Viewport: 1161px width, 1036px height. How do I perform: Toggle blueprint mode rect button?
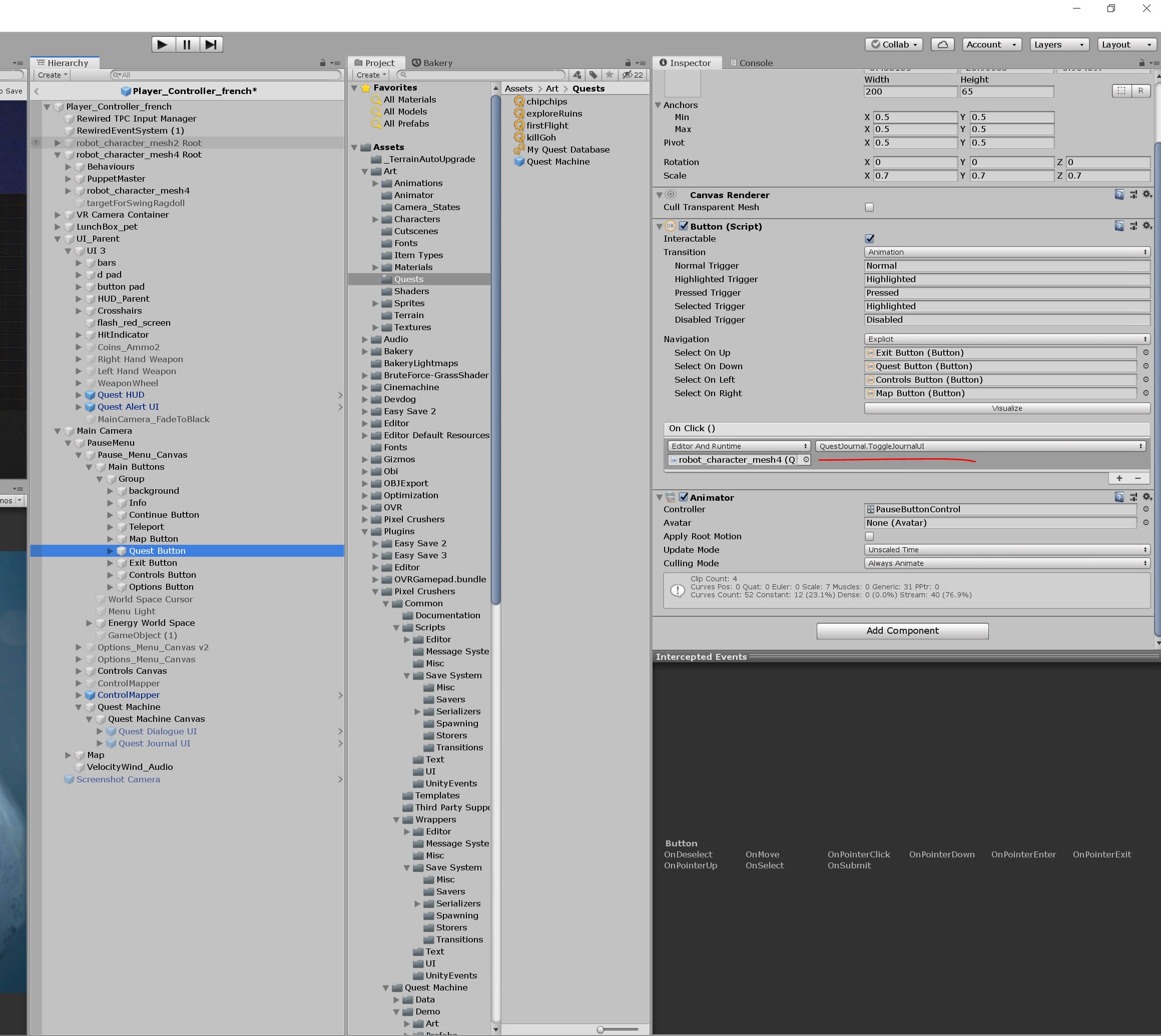1121,91
